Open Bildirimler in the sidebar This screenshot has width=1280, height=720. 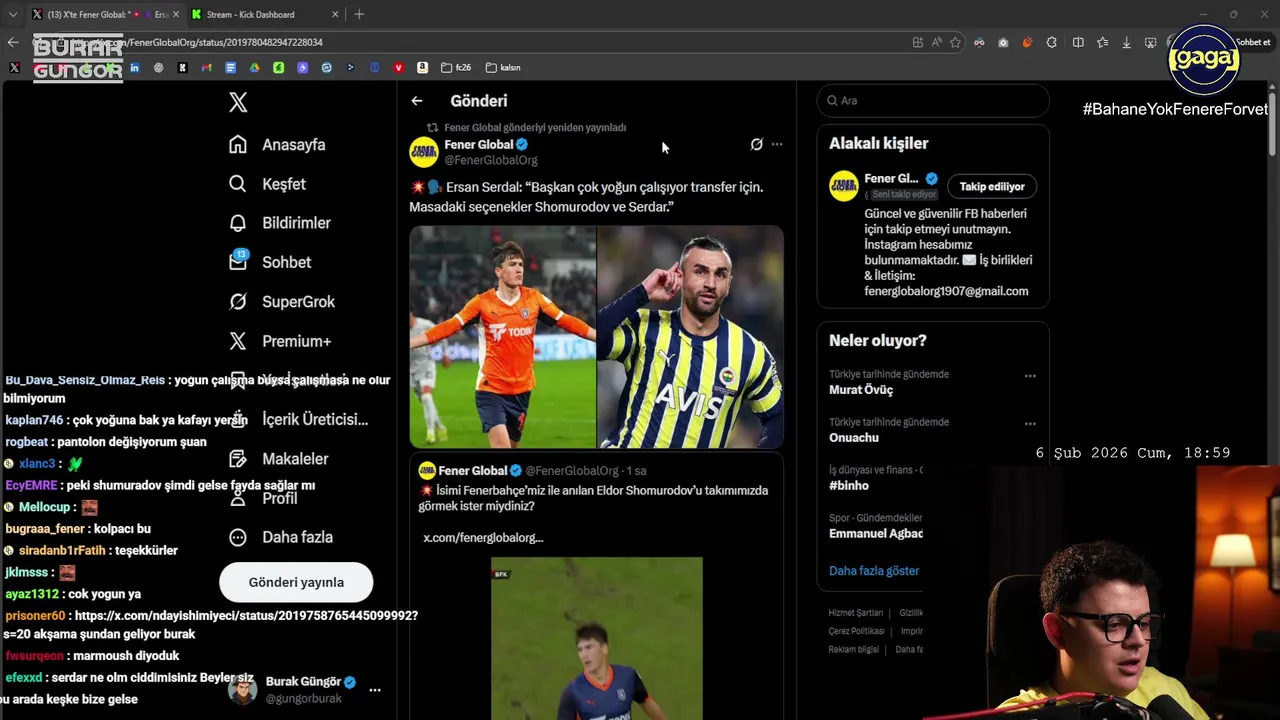click(x=279, y=223)
